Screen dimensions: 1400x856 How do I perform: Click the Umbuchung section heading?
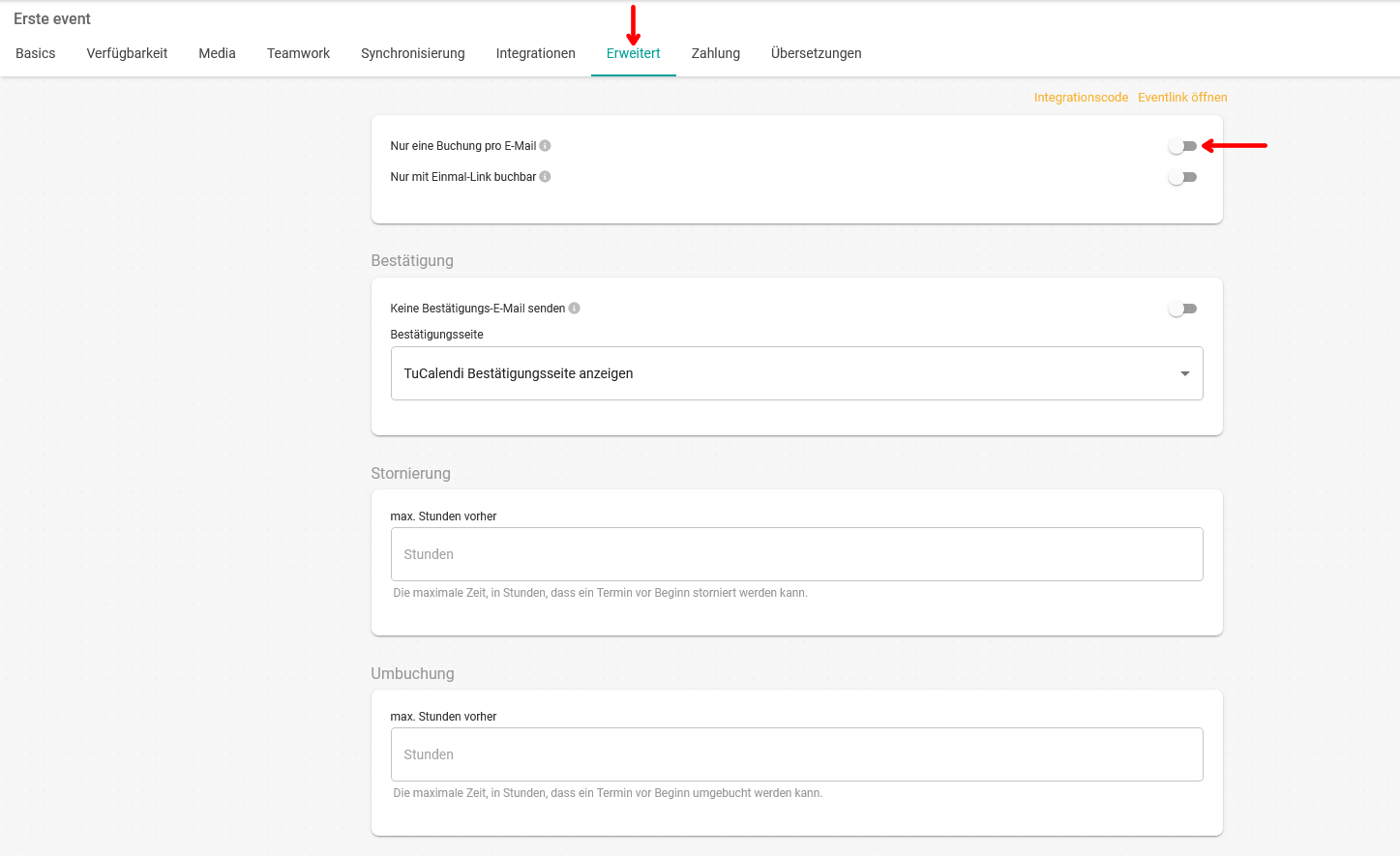tap(412, 673)
